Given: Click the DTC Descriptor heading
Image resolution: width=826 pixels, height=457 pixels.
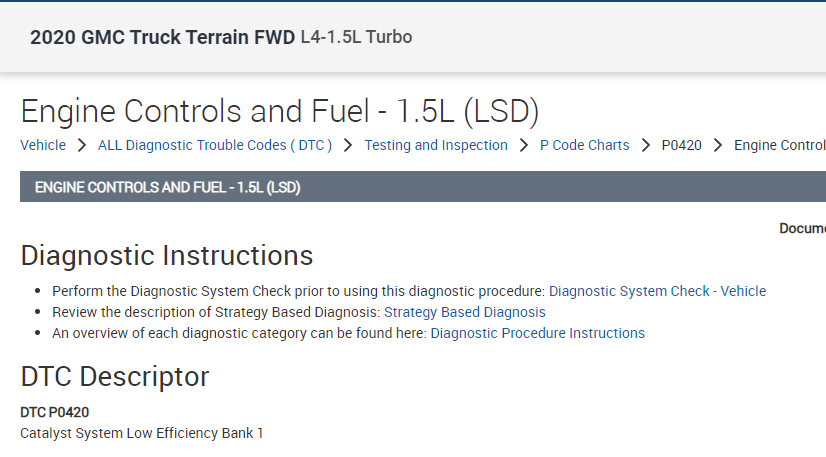Looking at the screenshot, I should pyautogui.click(x=115, y=376).
